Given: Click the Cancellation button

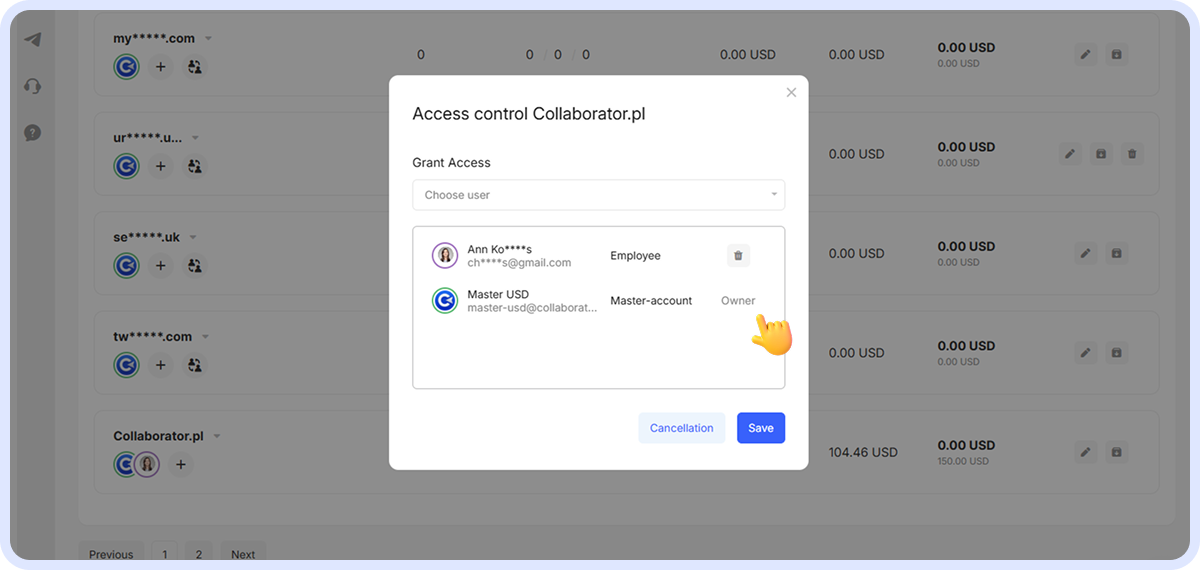Looking at the screenshot, I should click(681, 428).
